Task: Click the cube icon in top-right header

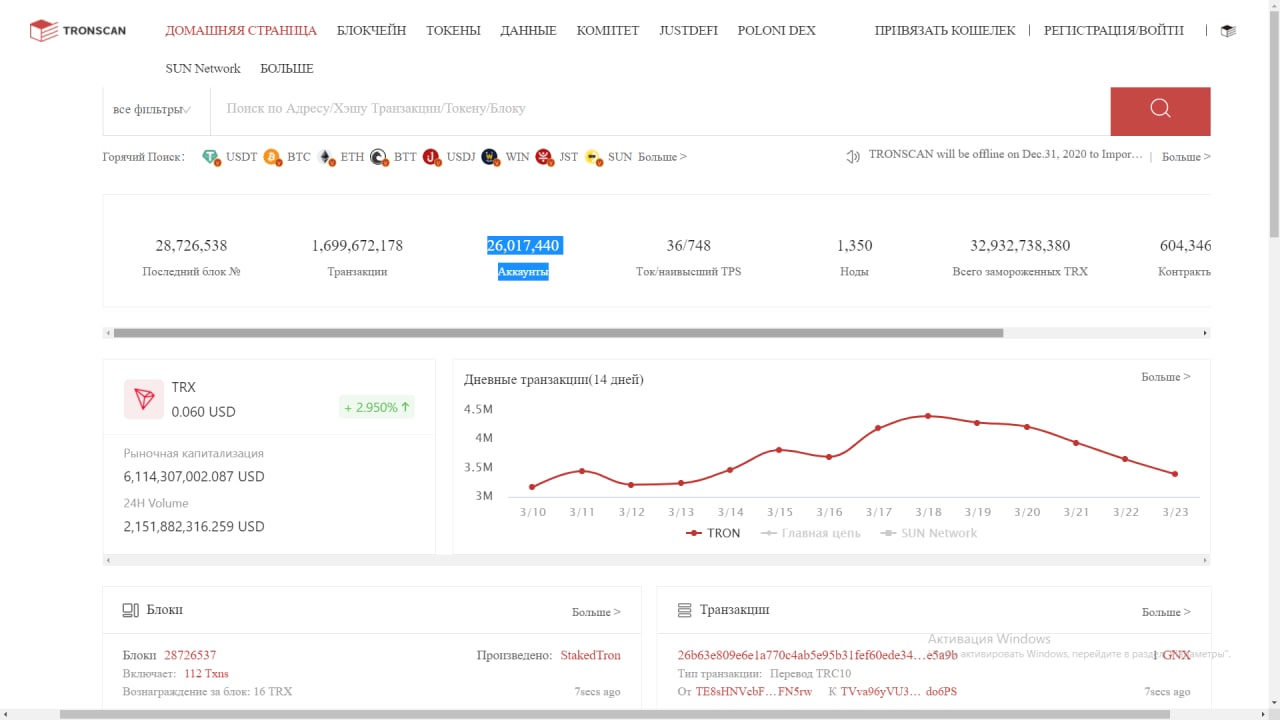Action: pos(1228,31)
